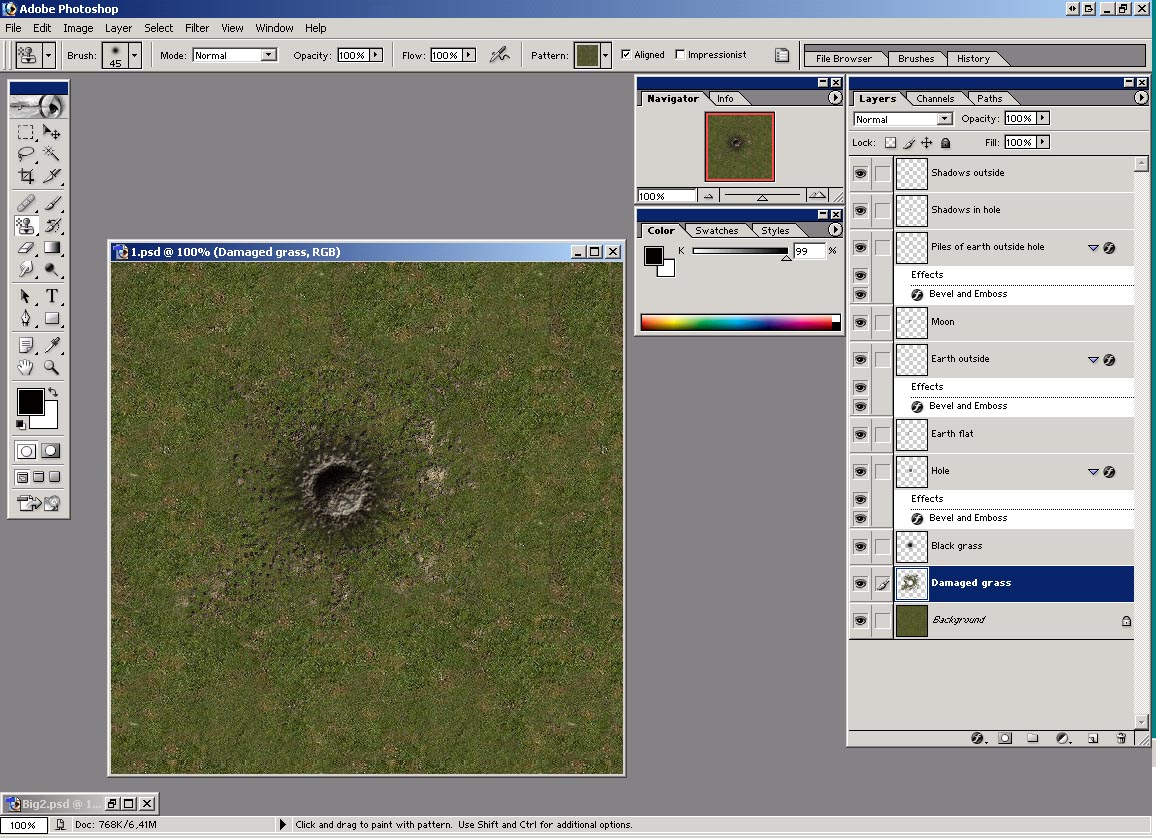Select the Magic Wand tool
The width and height of the screenshot is (1156, 838).
pos(52,154)
